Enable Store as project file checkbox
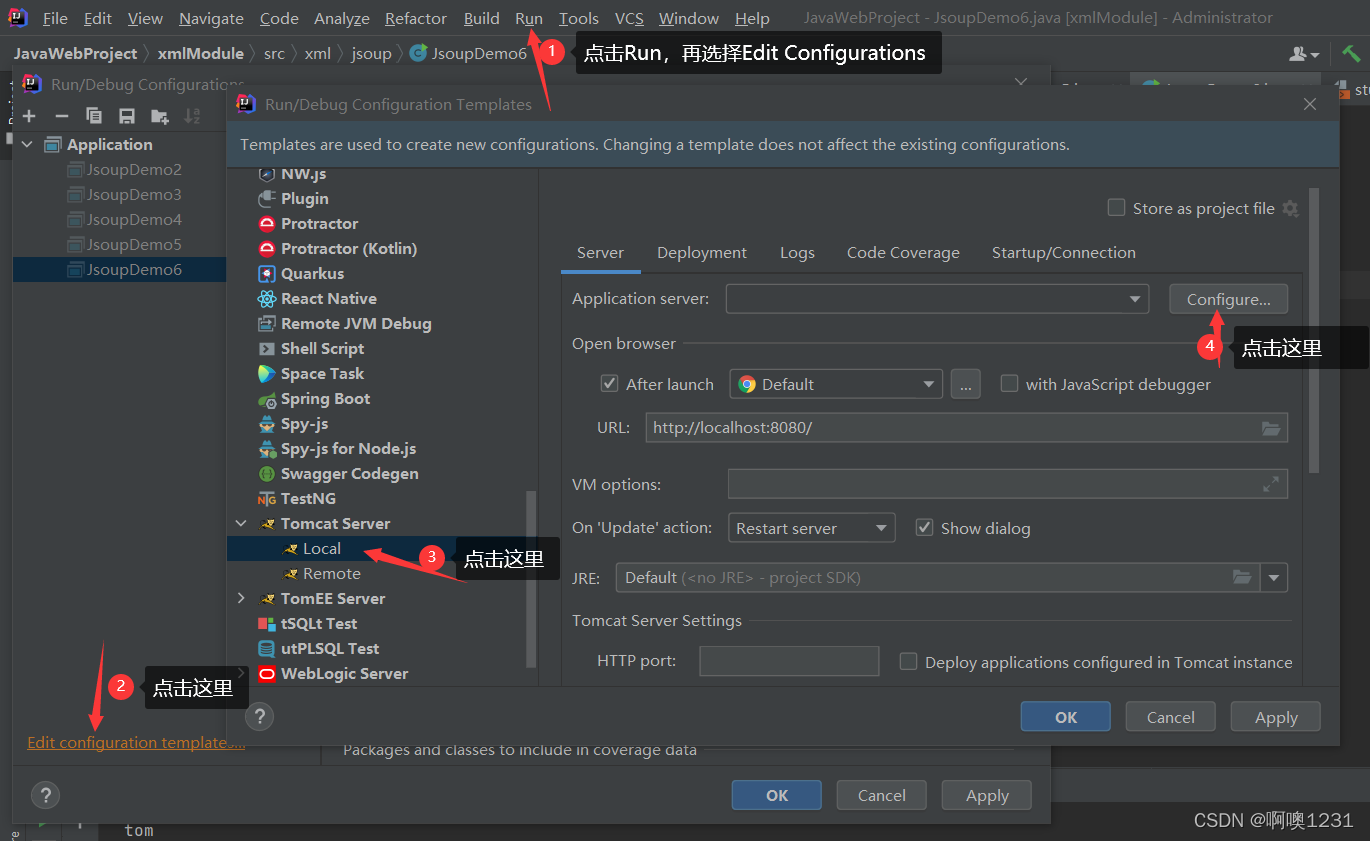Screen dimensions: 1370x841 click(1117, 208)
